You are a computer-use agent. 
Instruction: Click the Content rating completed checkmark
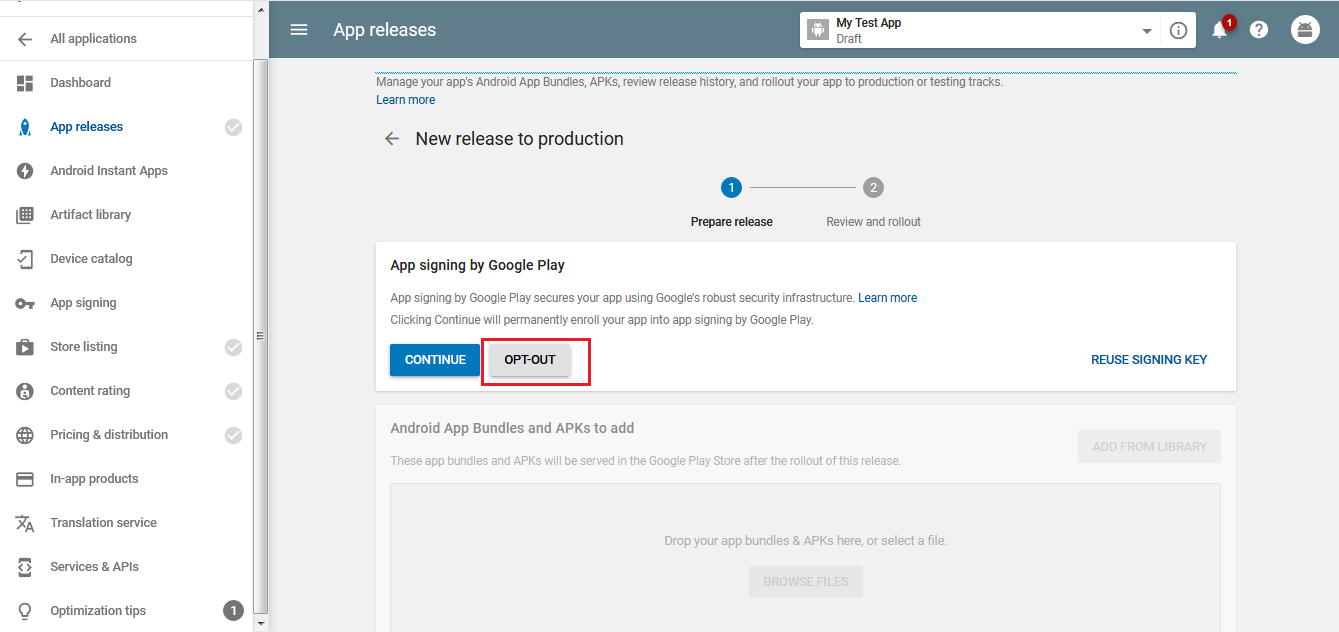coord(233,391)
